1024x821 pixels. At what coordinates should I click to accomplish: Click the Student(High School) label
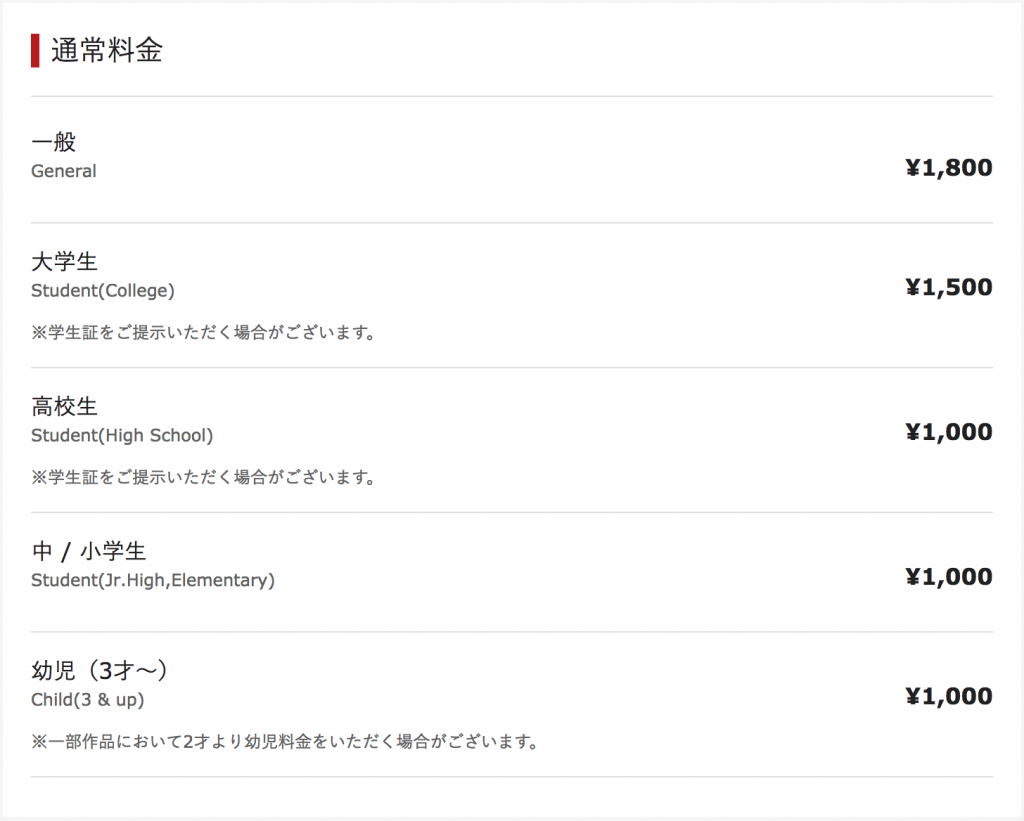(122, 436)
